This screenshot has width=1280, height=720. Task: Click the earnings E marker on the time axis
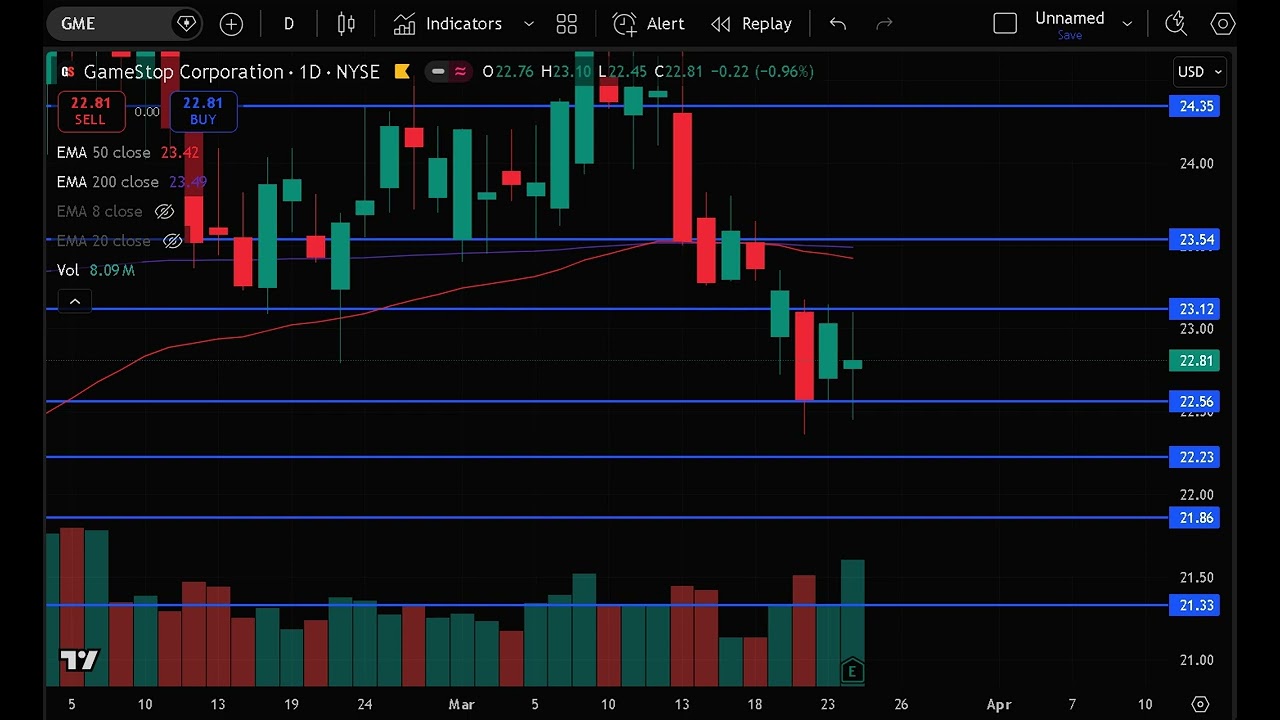click(x=852, y=671)
